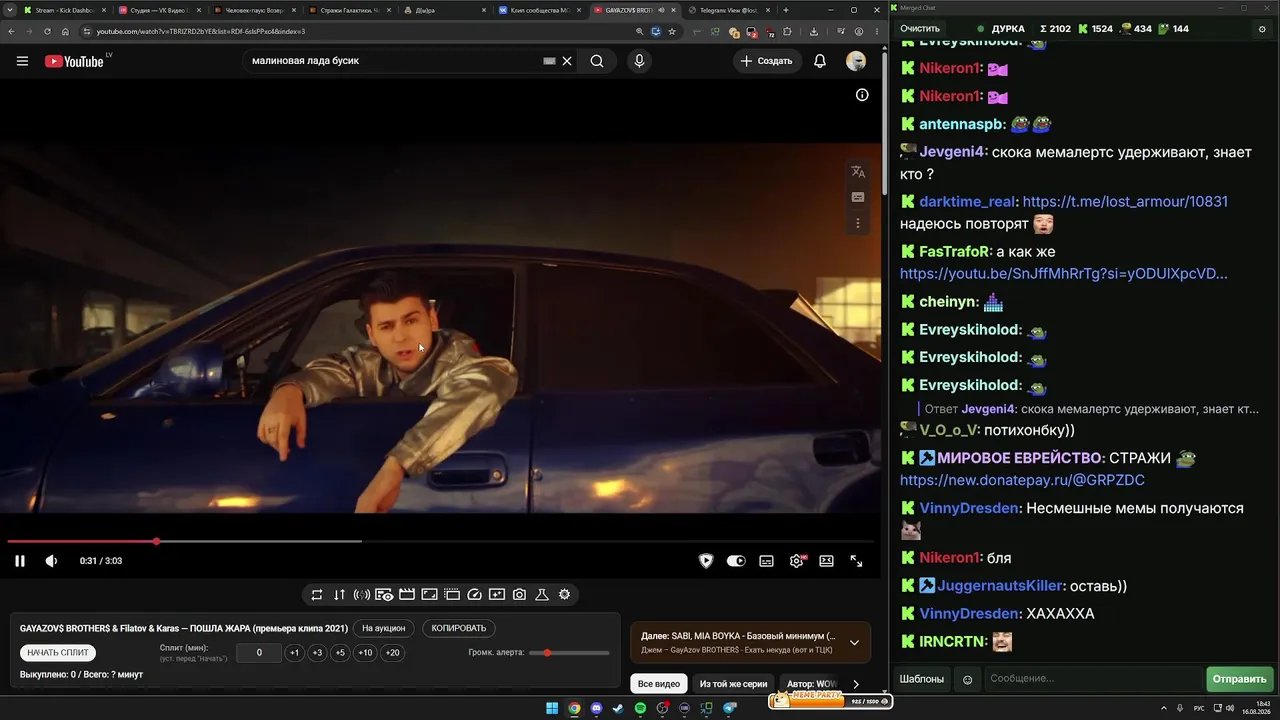Click the Отправить send button

click(1240, 679)
